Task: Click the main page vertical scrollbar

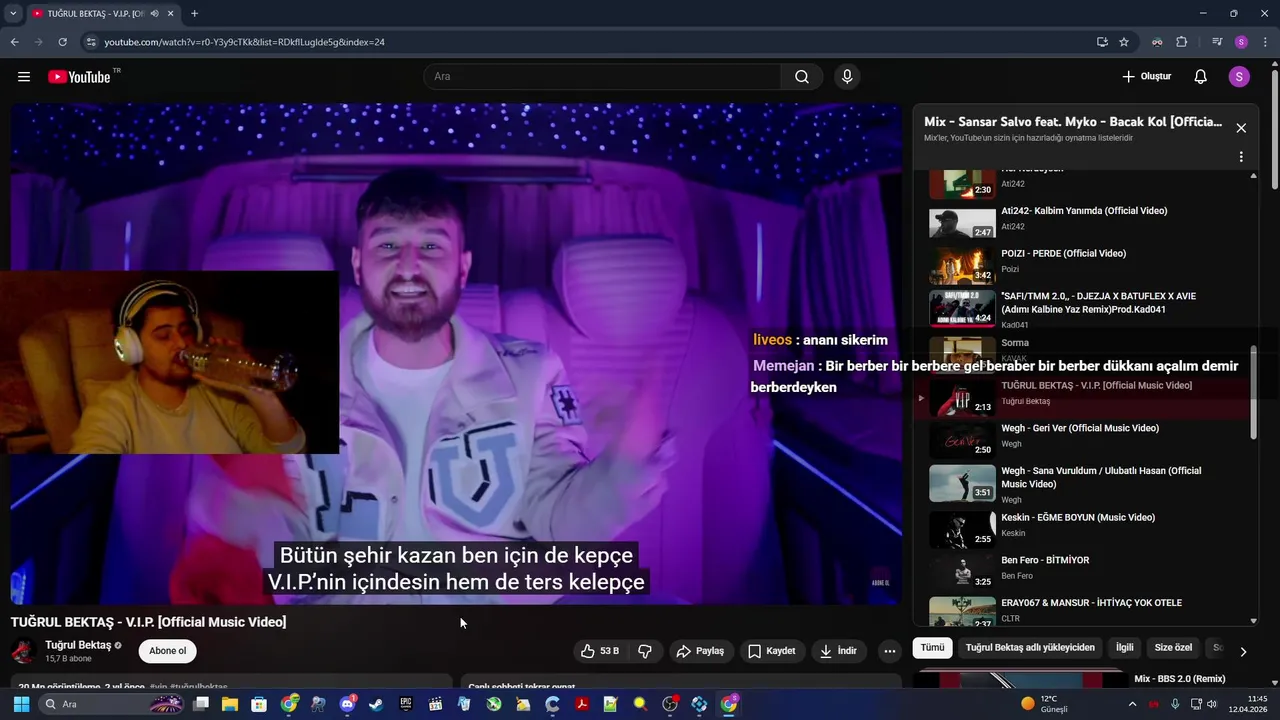Action: [1275, 128]
